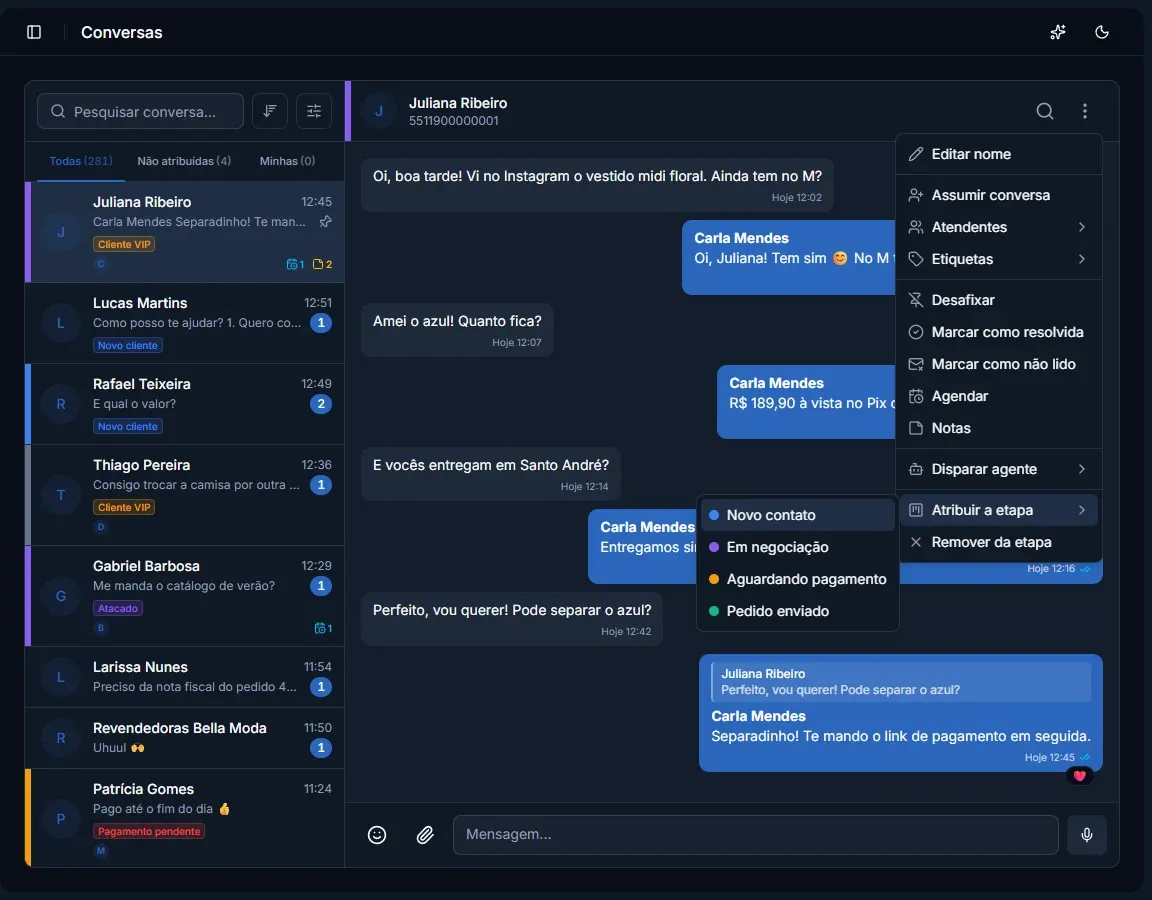Select Editar nome menu entry
The image size is (1152, 900).
[x=998, y=154]
